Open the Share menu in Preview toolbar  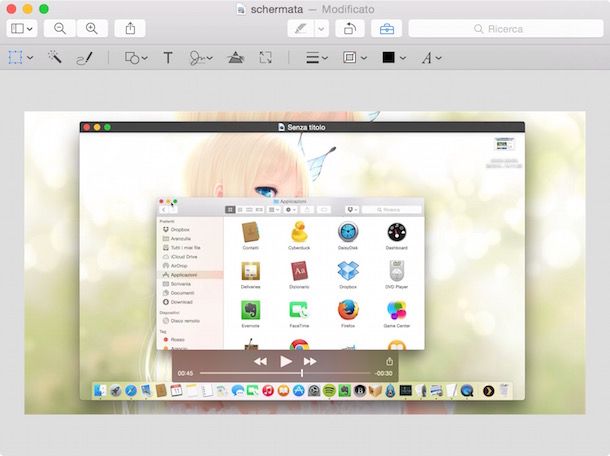(x=130, y=28)
